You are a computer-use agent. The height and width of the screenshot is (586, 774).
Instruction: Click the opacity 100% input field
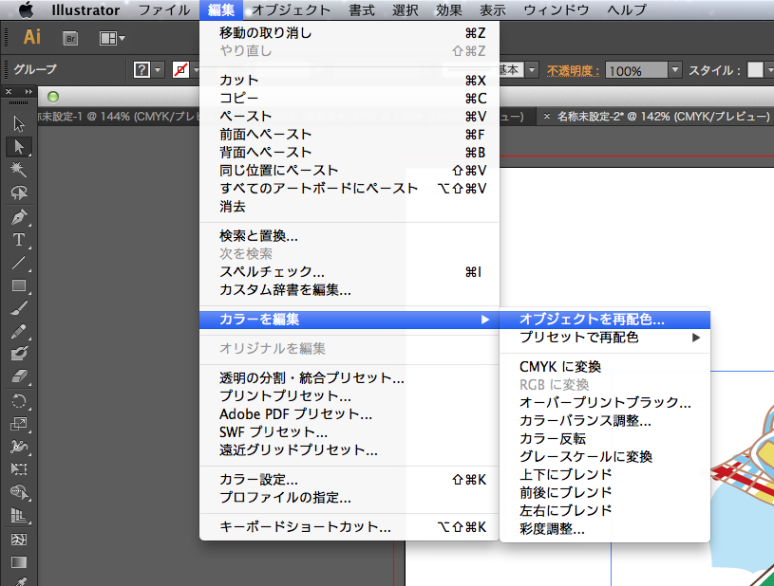pos(637,70)
